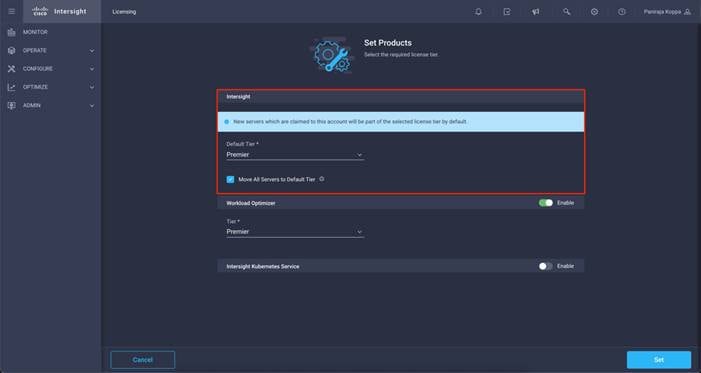This screenshot has width=701, height=373.
Task: Click the 'Select the required license tier' subtitle
Action: [401, 55]
